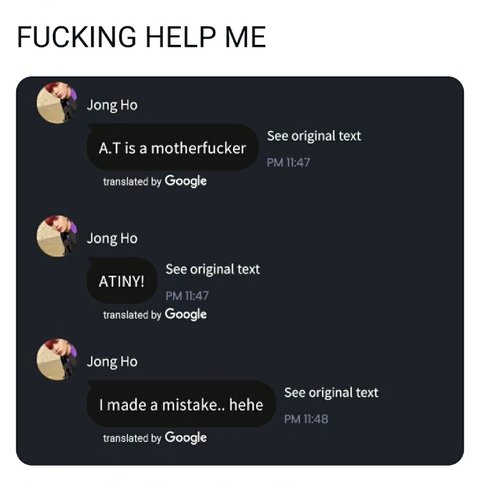Click the Google logo under ATINY! message
The image size is (480, 485).
[186, 315]
